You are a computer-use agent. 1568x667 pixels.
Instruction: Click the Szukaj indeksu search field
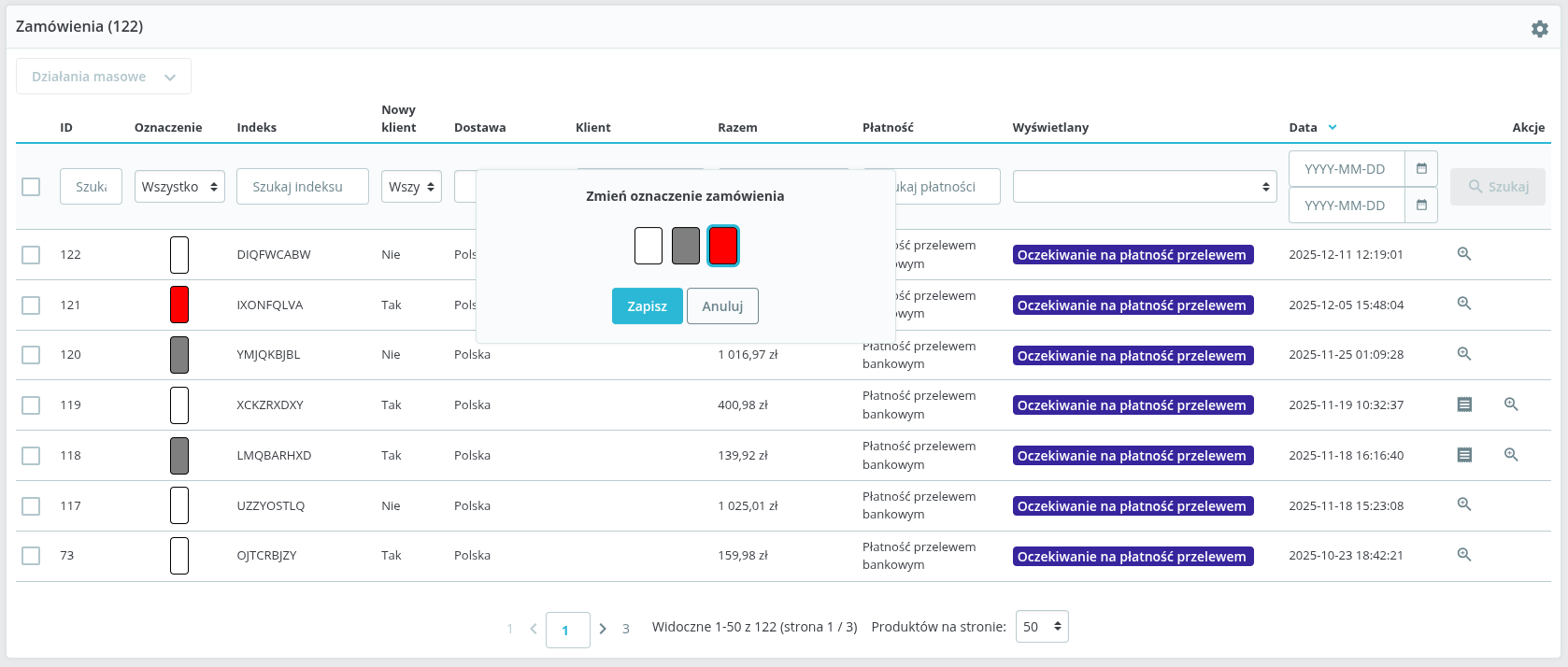pyautogui.click(x=302, y=187)
